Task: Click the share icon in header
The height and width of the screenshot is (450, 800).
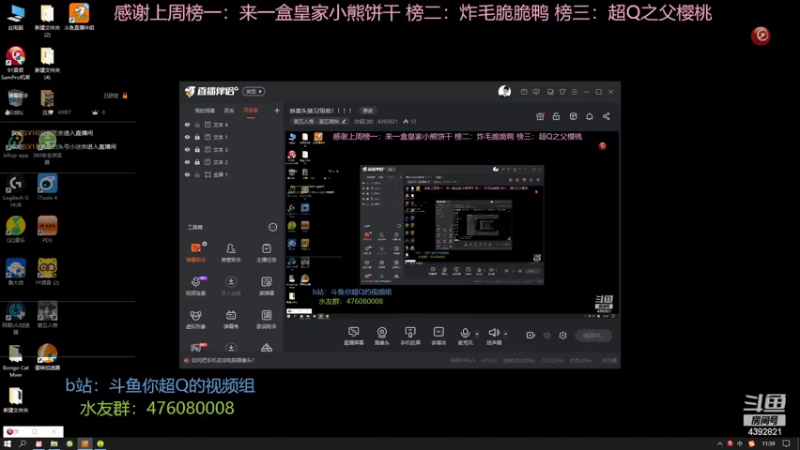Action: coord(606,116)
